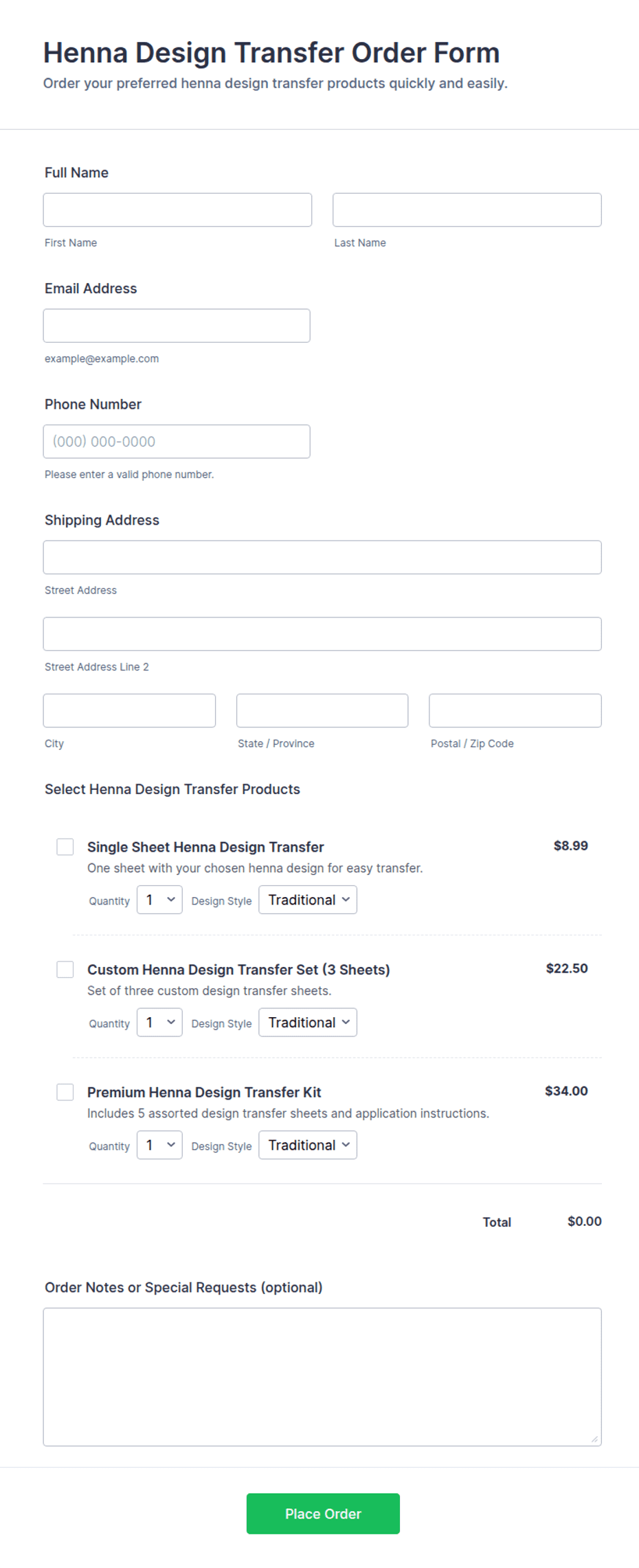Focus the First Name field
639x1568 pixels.
(x=177, y=209)
